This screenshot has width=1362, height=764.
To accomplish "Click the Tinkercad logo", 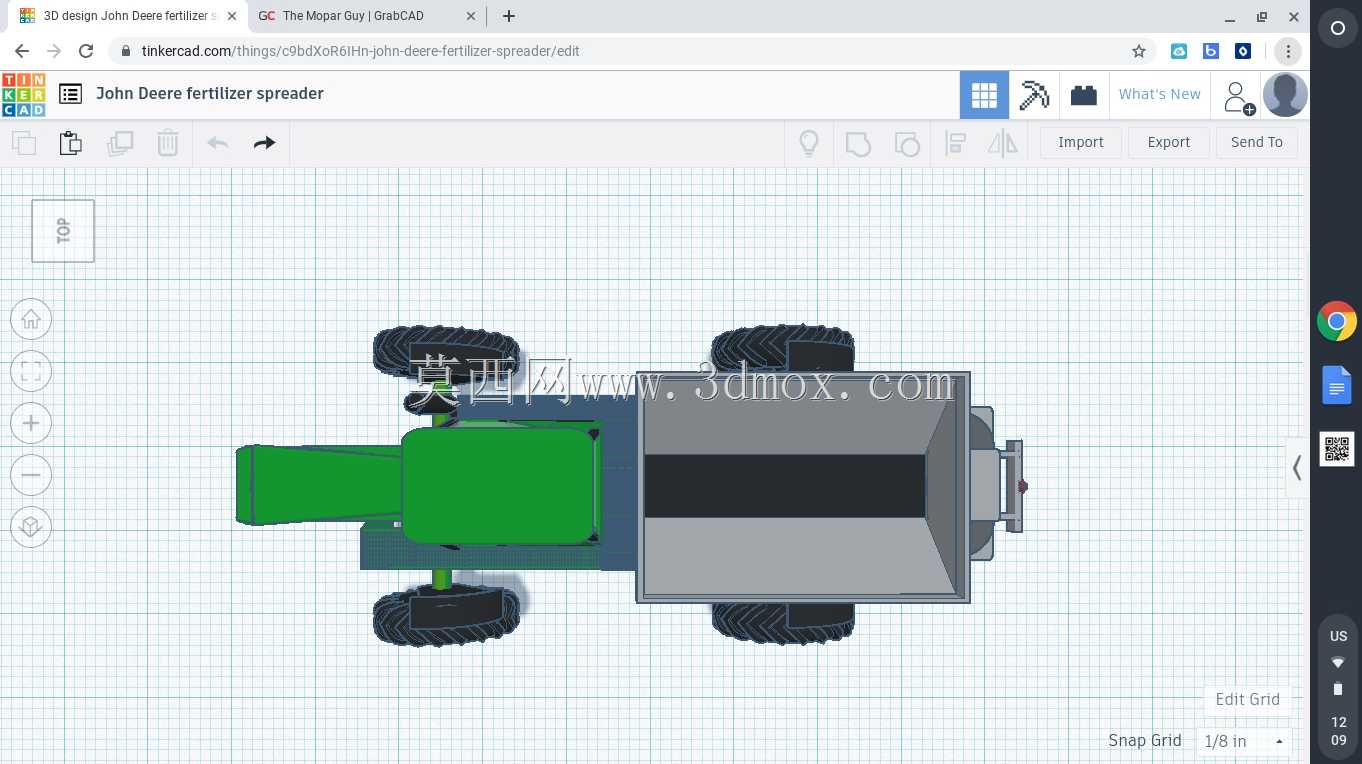I will coord(23,95).
